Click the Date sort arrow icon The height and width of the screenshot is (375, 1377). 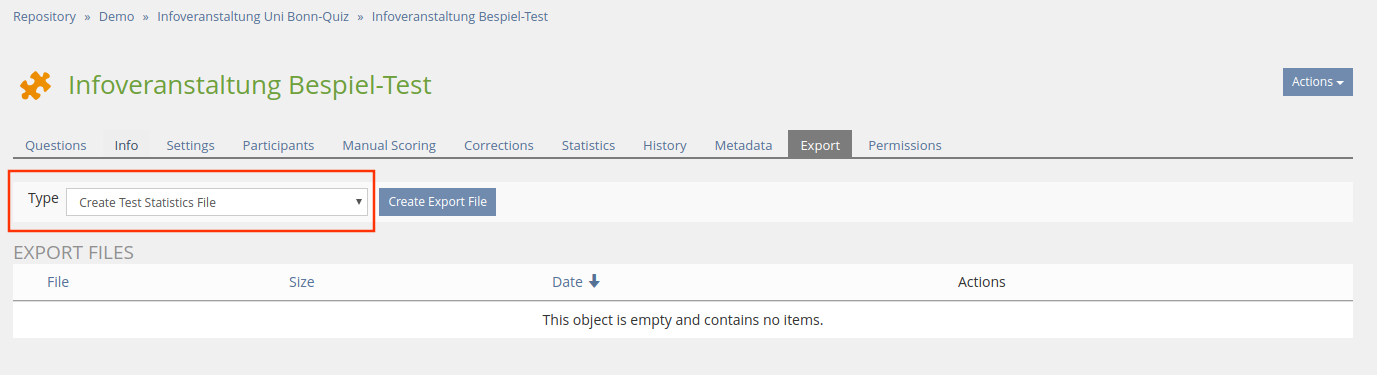pyautogui.click(x=594, y=282)
